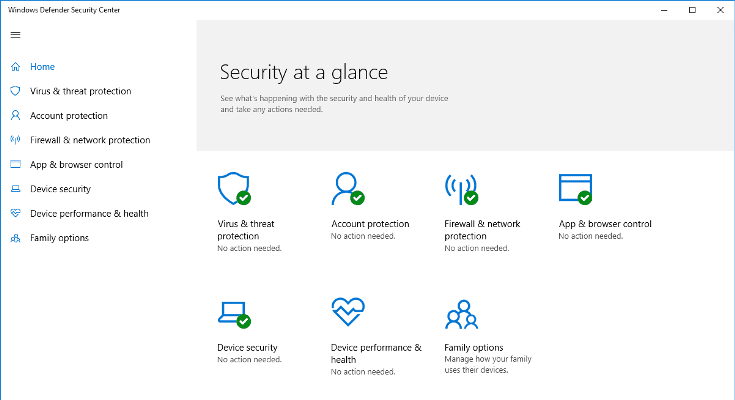Click the shield icon in the sidebar
The width and height of the screenshot is (735, 400).
[15, 91]
